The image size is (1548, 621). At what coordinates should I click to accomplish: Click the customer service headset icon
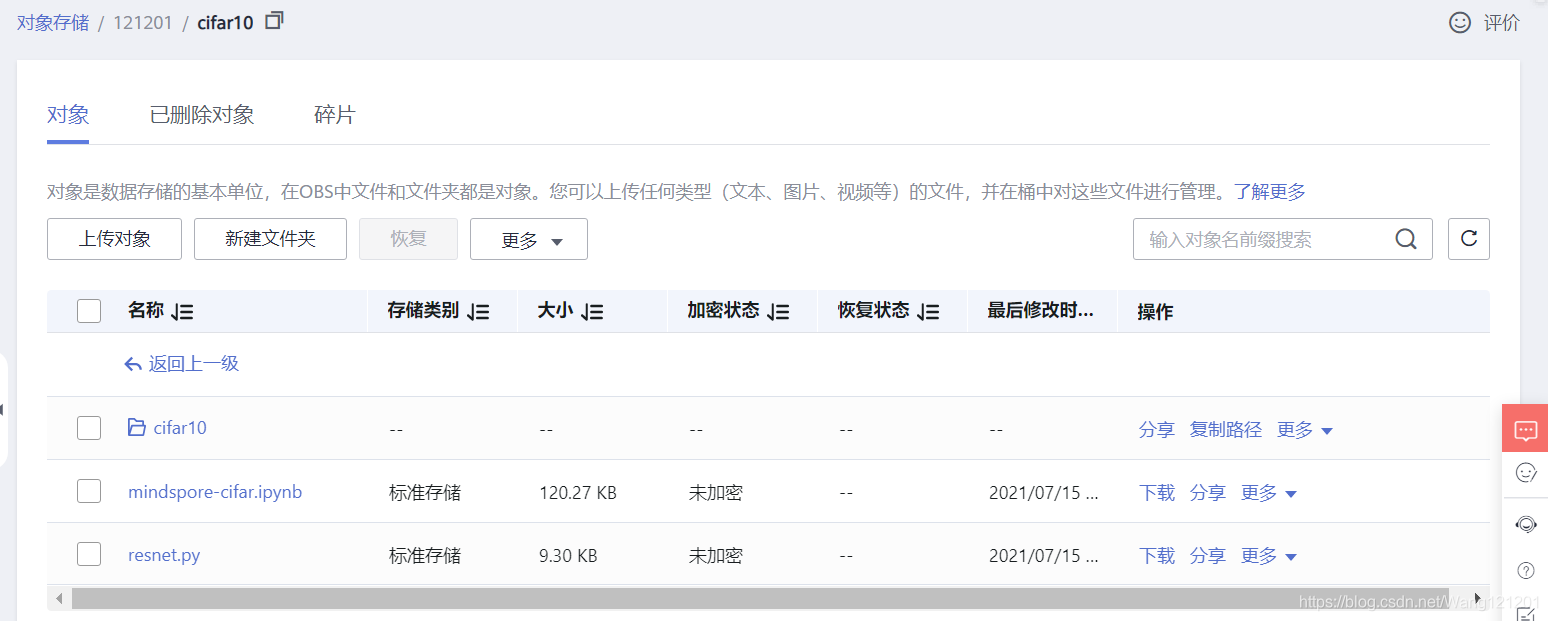pyautogui.click(x=1525, y=523)
